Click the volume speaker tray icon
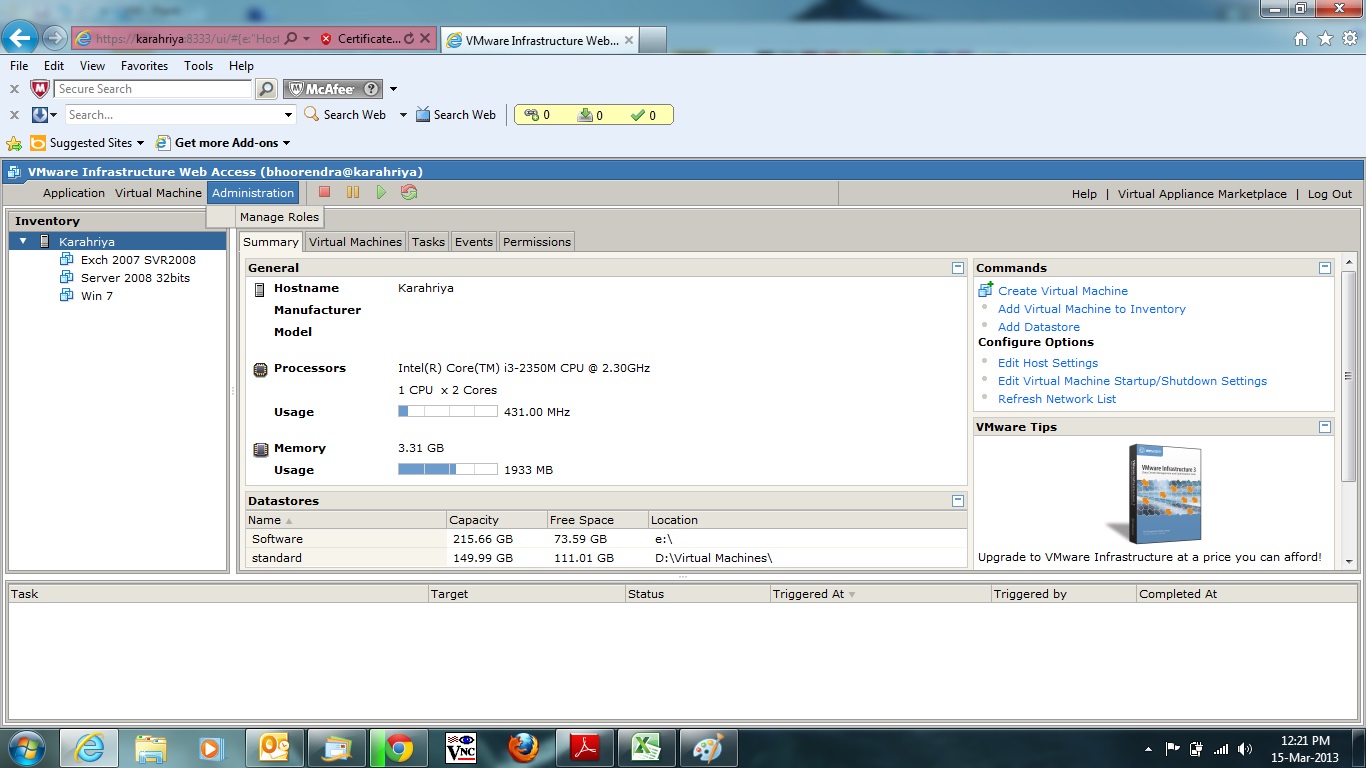Screen dimensions: 1366x768 coord(1245,748)
